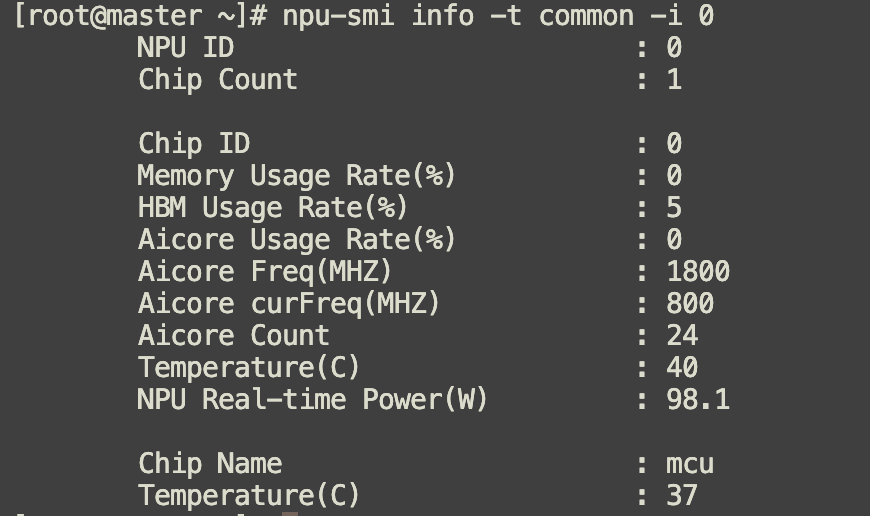870x516 pixels.
Task: Click the Chip Name value 'mcu'
Action: point(690,465)
